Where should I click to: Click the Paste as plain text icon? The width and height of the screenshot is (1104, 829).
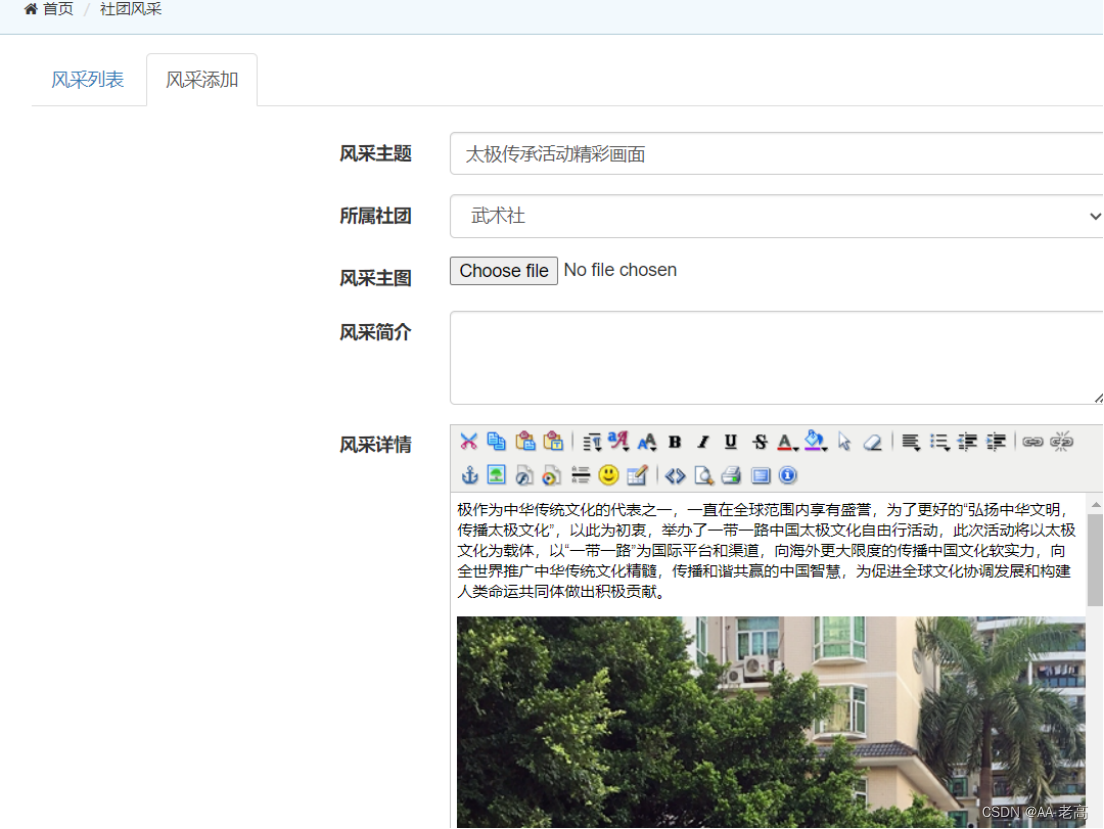point(553,442)
